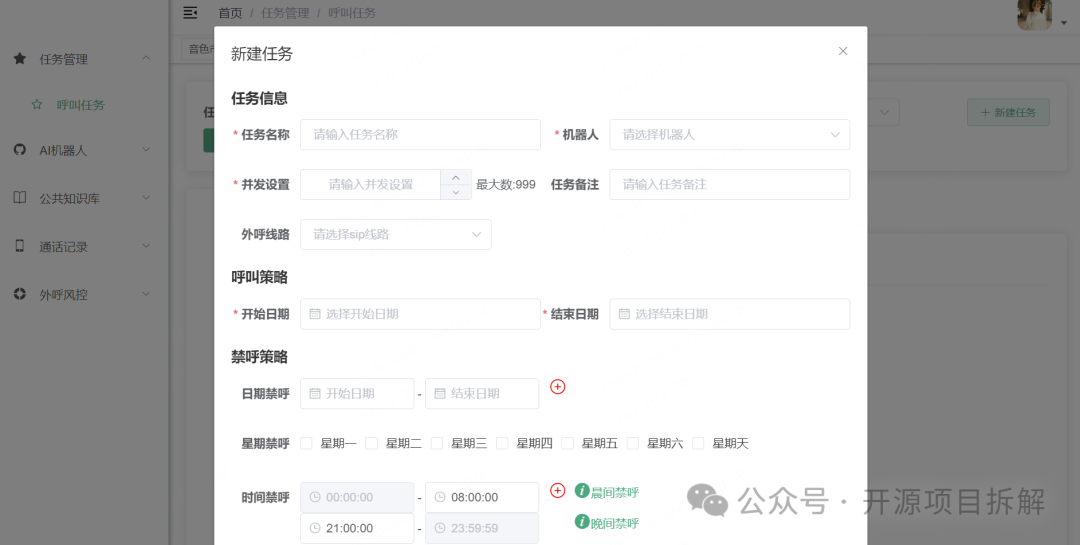This screenshot has width=1080, height=545.
Task: Click the 晚间禁呼 green text
Action: pyautogui.click(x=614, y=523)
